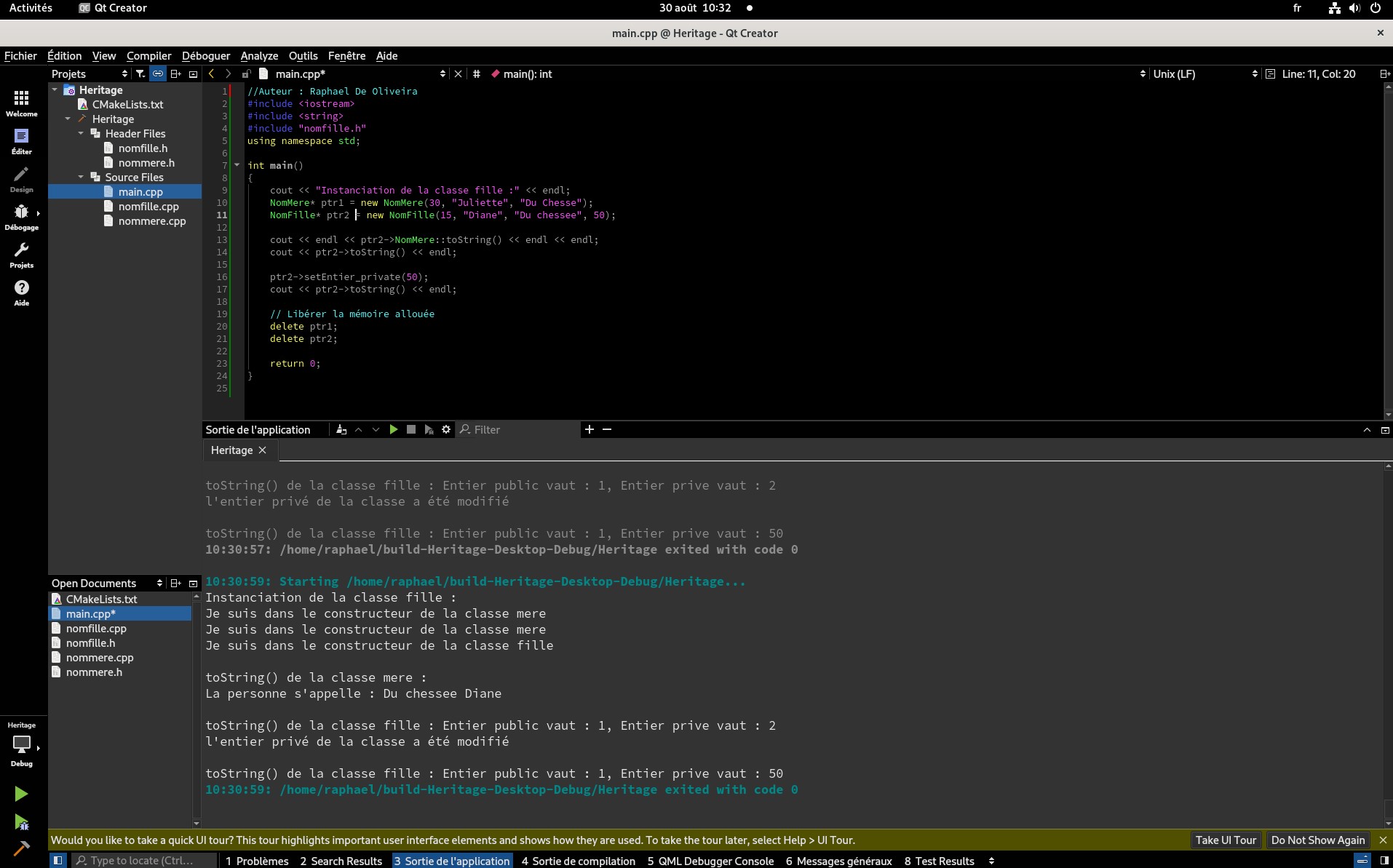
Task: Click the Build hammer icon
Action: point(21,848)
